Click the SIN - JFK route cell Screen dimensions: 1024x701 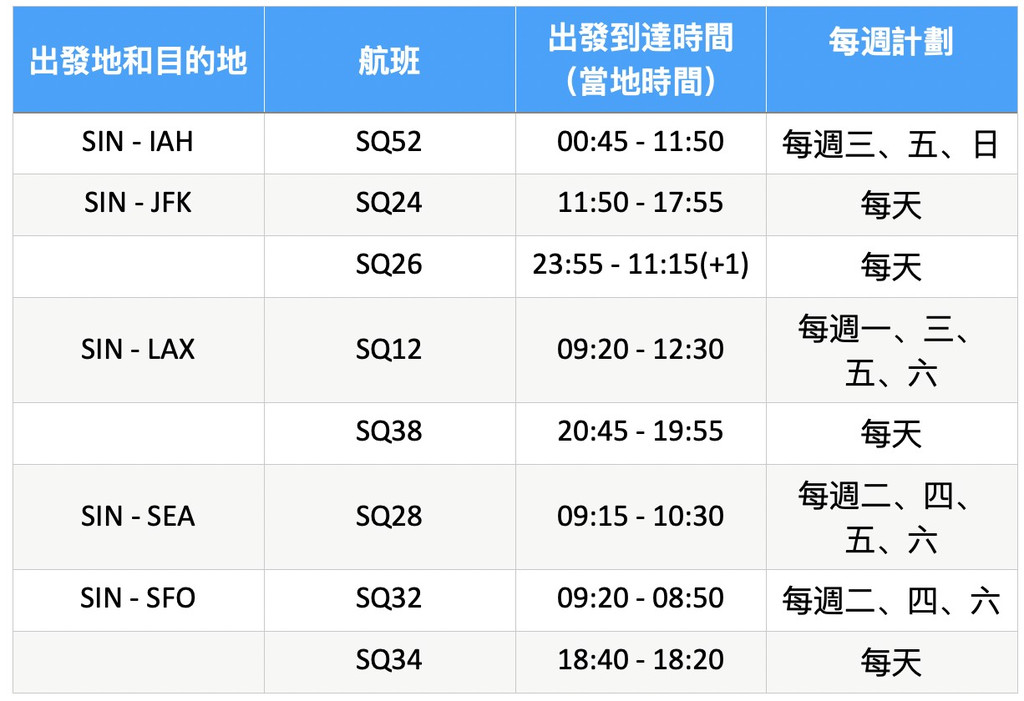138,203
